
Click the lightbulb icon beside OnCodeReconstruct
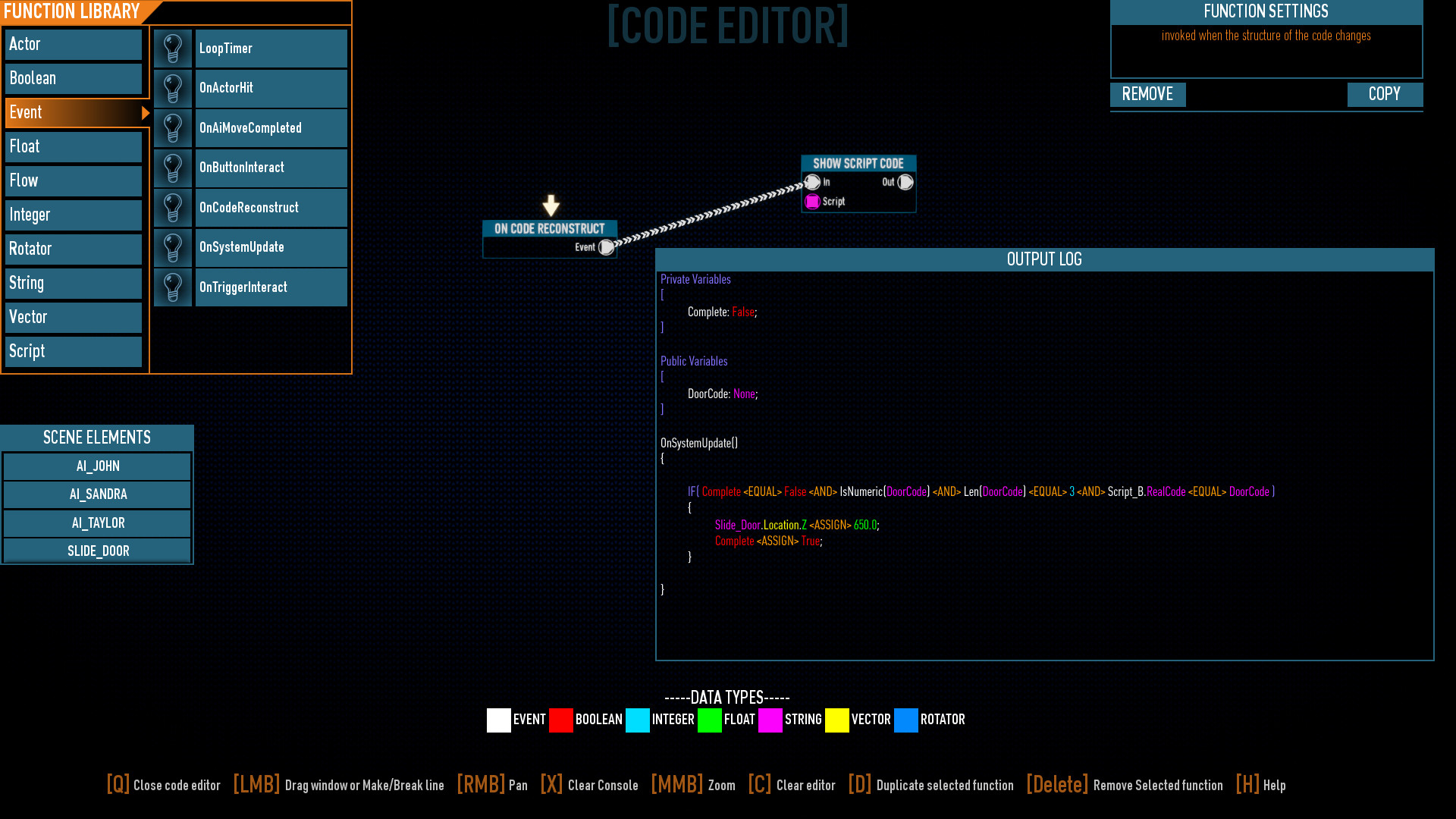pyautogui.click(x=173, y=208)
